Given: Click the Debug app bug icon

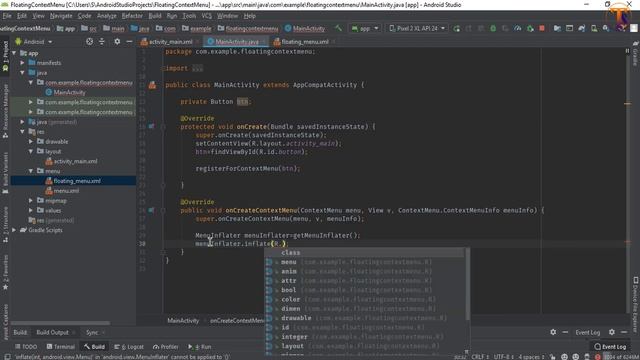Looking at the screenshot, I should click(x=493, y=29).
